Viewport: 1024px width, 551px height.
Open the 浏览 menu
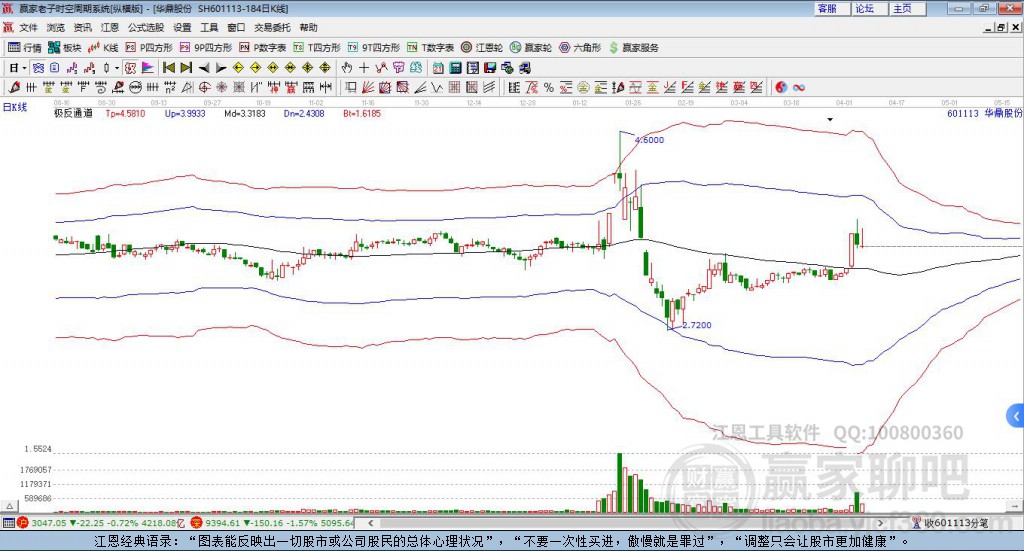click(56, 27)
